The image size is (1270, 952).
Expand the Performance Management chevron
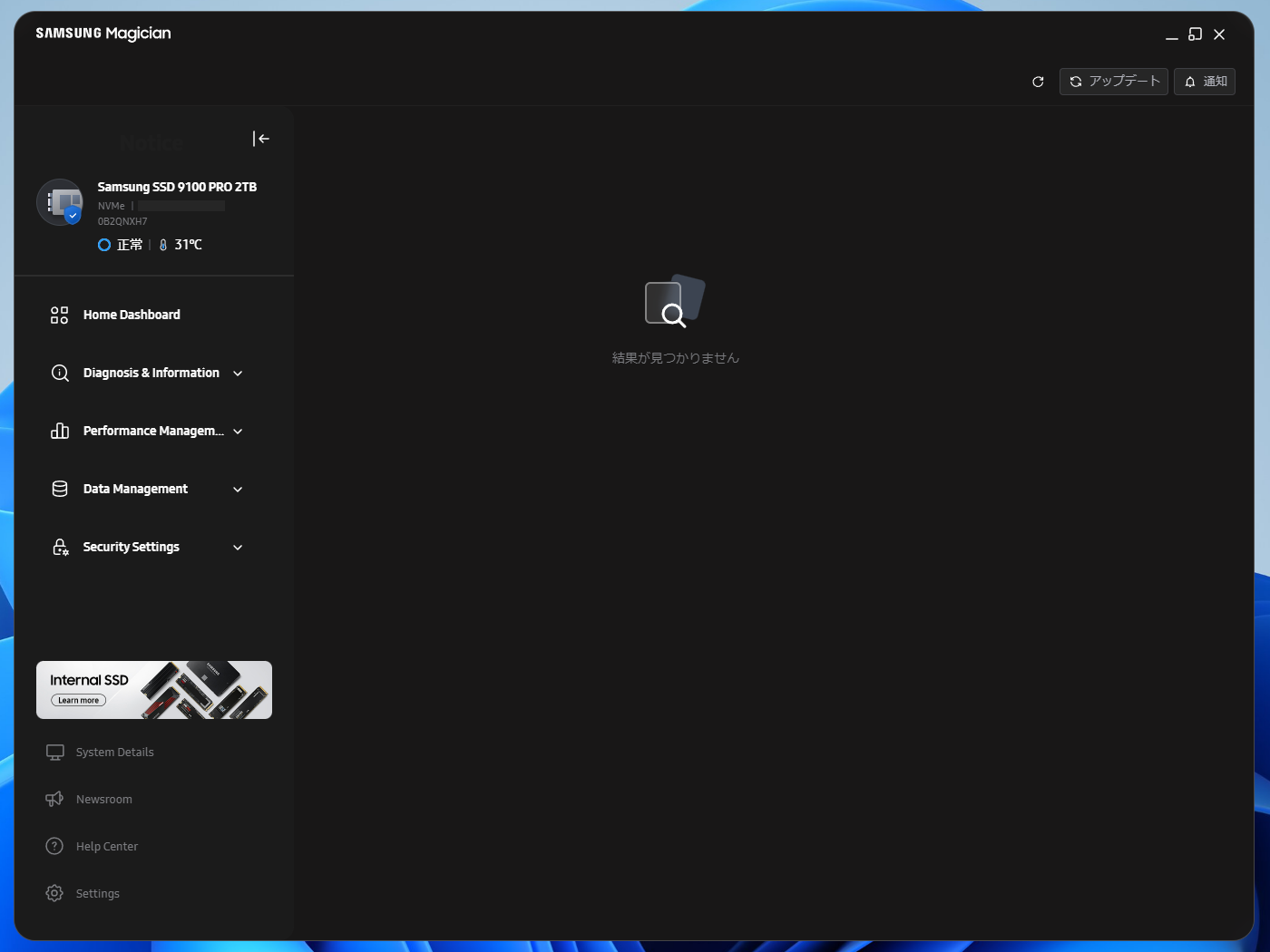point(238,432)
